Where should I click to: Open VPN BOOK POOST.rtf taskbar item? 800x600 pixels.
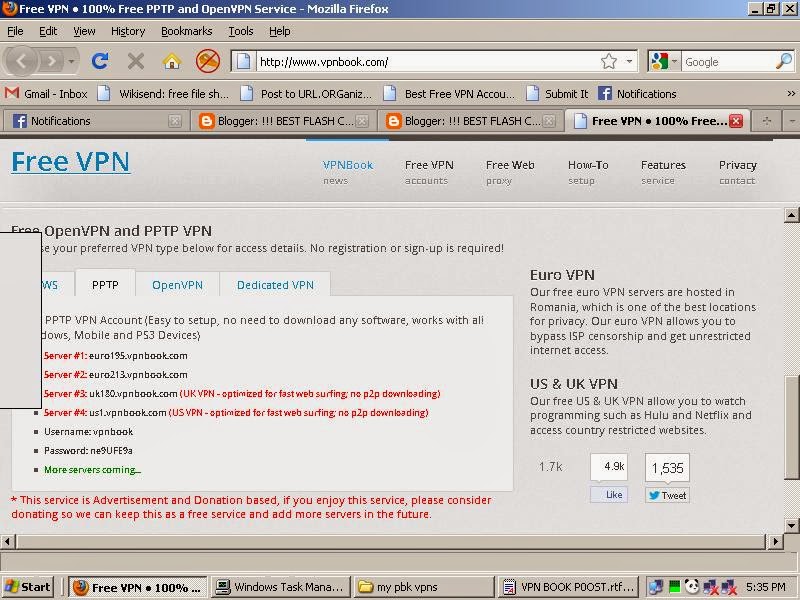tap(568, 587)
